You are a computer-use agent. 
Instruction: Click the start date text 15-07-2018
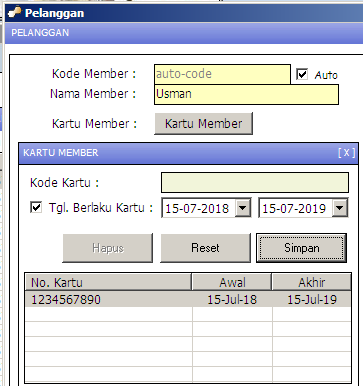pyautogui.click(x=197, y=209)
